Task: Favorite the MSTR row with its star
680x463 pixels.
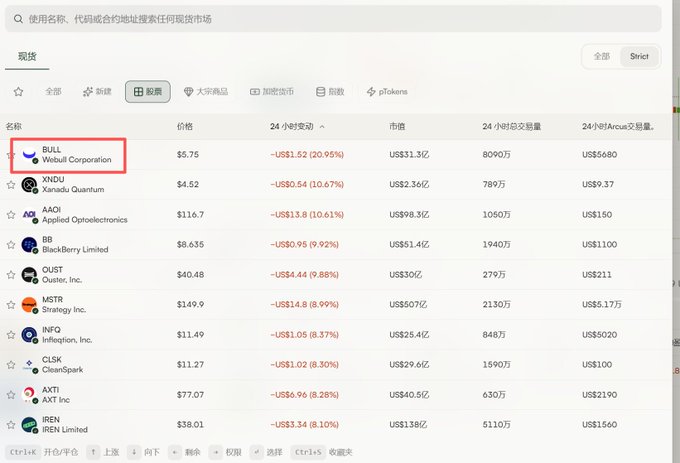Action: (11, 305)
